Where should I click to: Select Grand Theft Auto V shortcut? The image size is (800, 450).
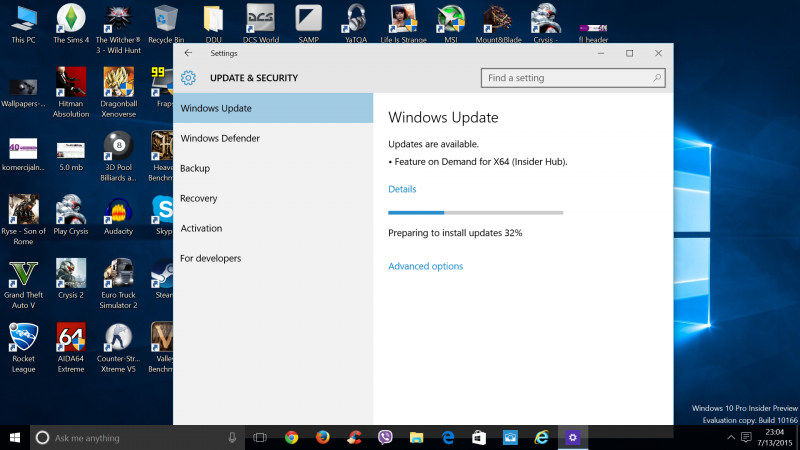point(23,284)
